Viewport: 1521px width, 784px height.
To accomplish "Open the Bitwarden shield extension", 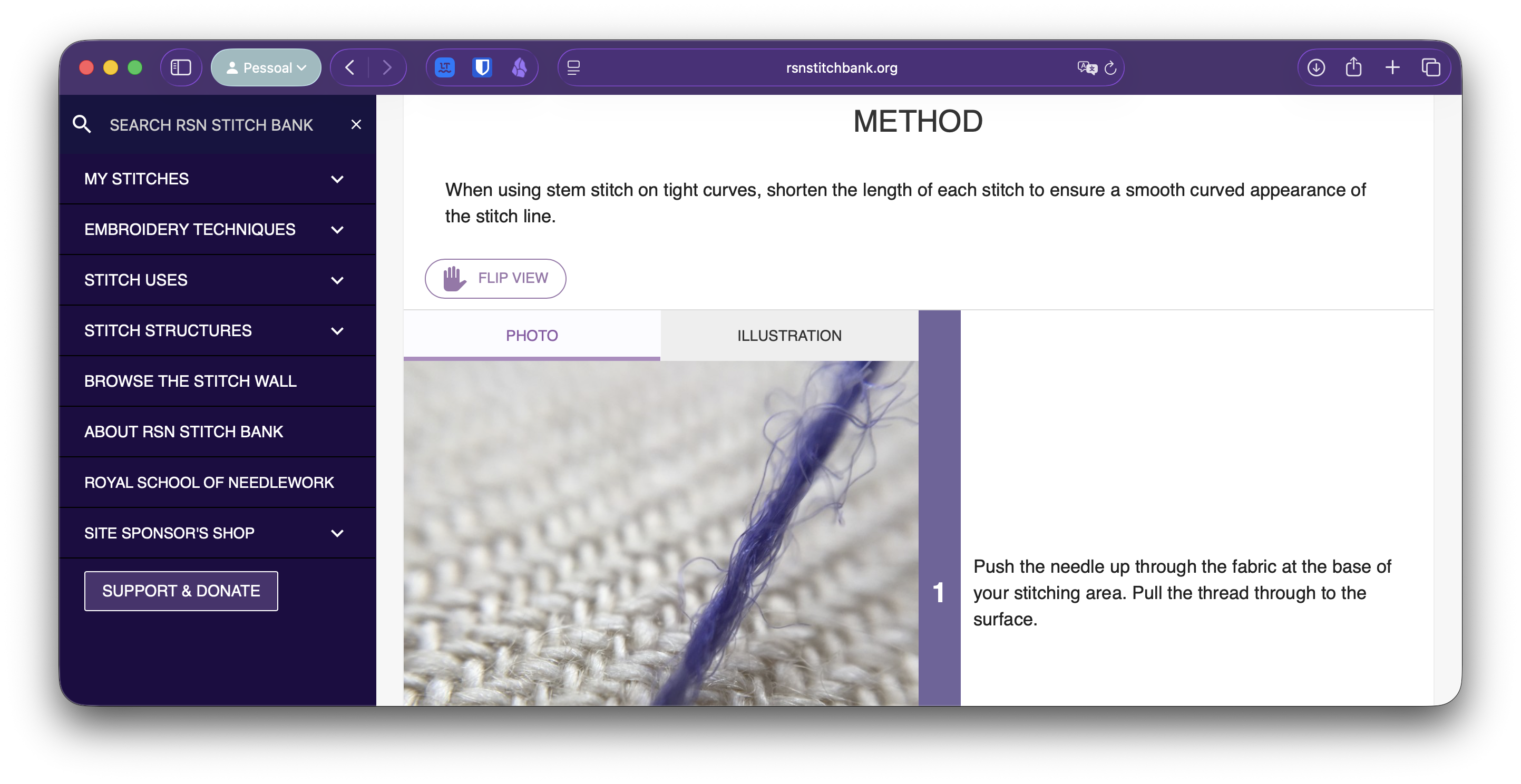I will [482, 68].
